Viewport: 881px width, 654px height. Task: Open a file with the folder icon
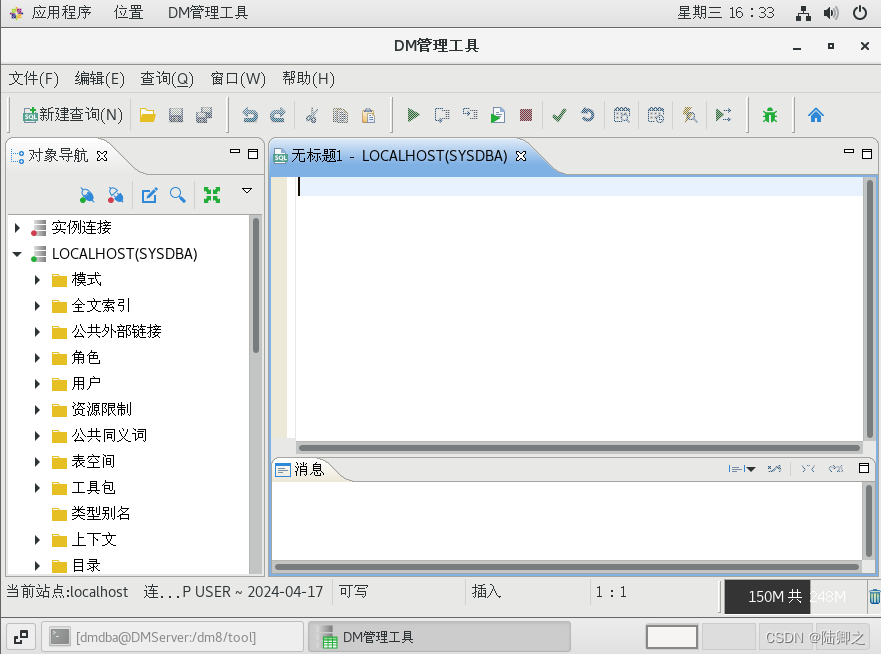click(x=148, y=115)
